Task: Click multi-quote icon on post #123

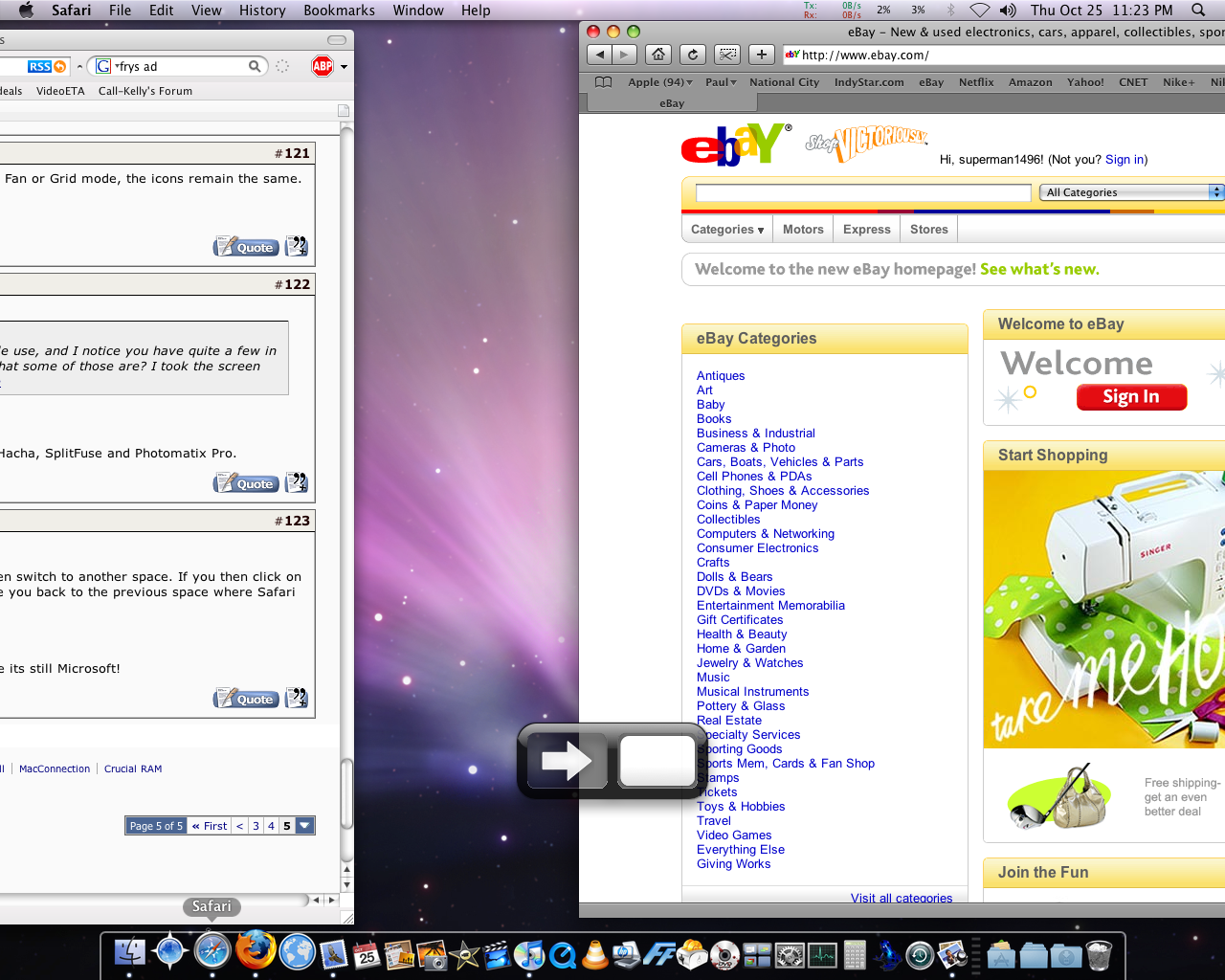Action: [x=297, y=698]
